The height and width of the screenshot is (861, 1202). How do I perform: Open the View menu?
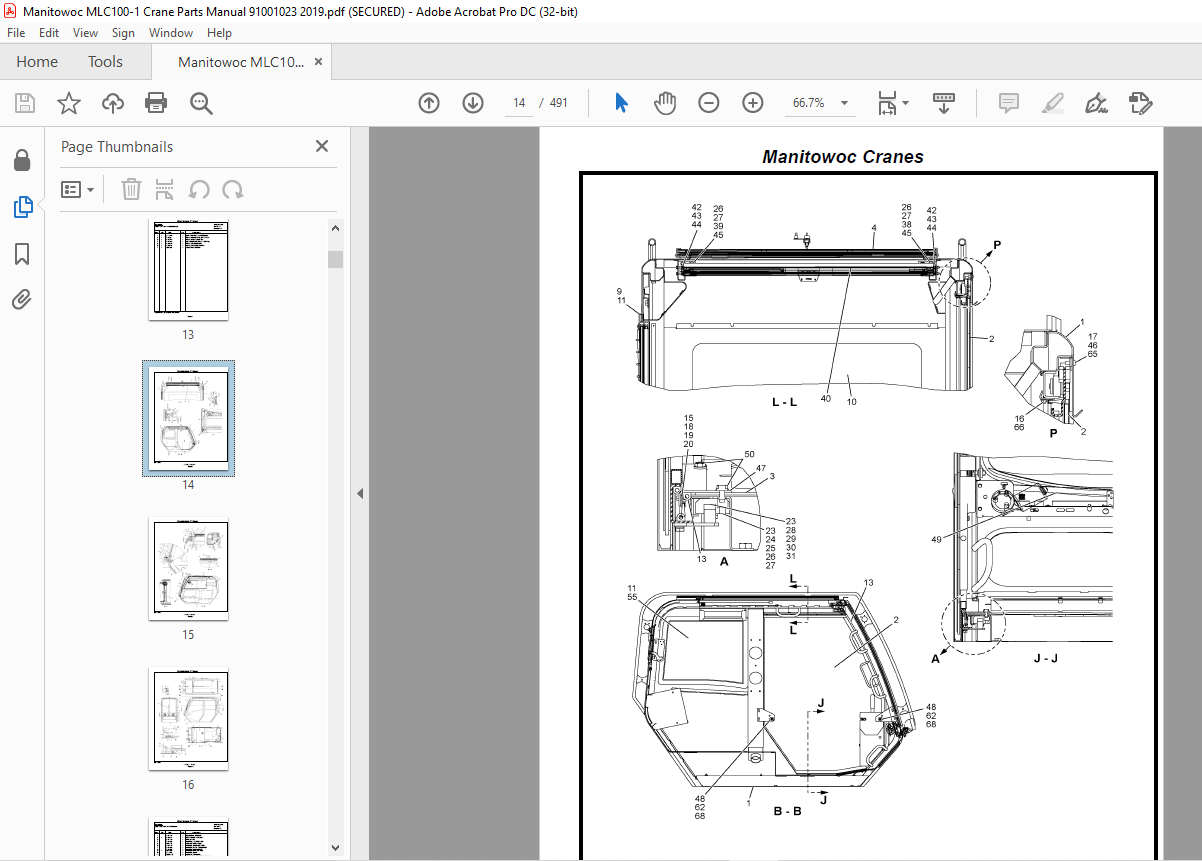point(86,33)
